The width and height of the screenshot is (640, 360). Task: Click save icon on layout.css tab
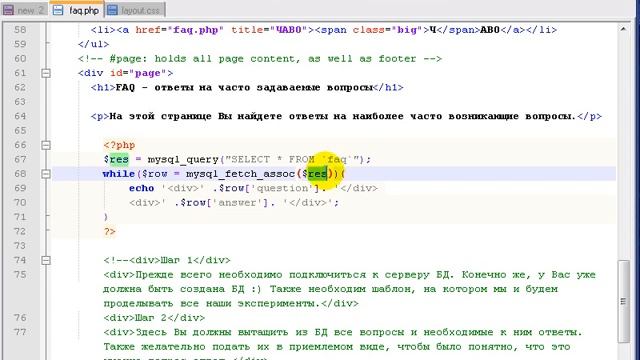pos(113,10)
